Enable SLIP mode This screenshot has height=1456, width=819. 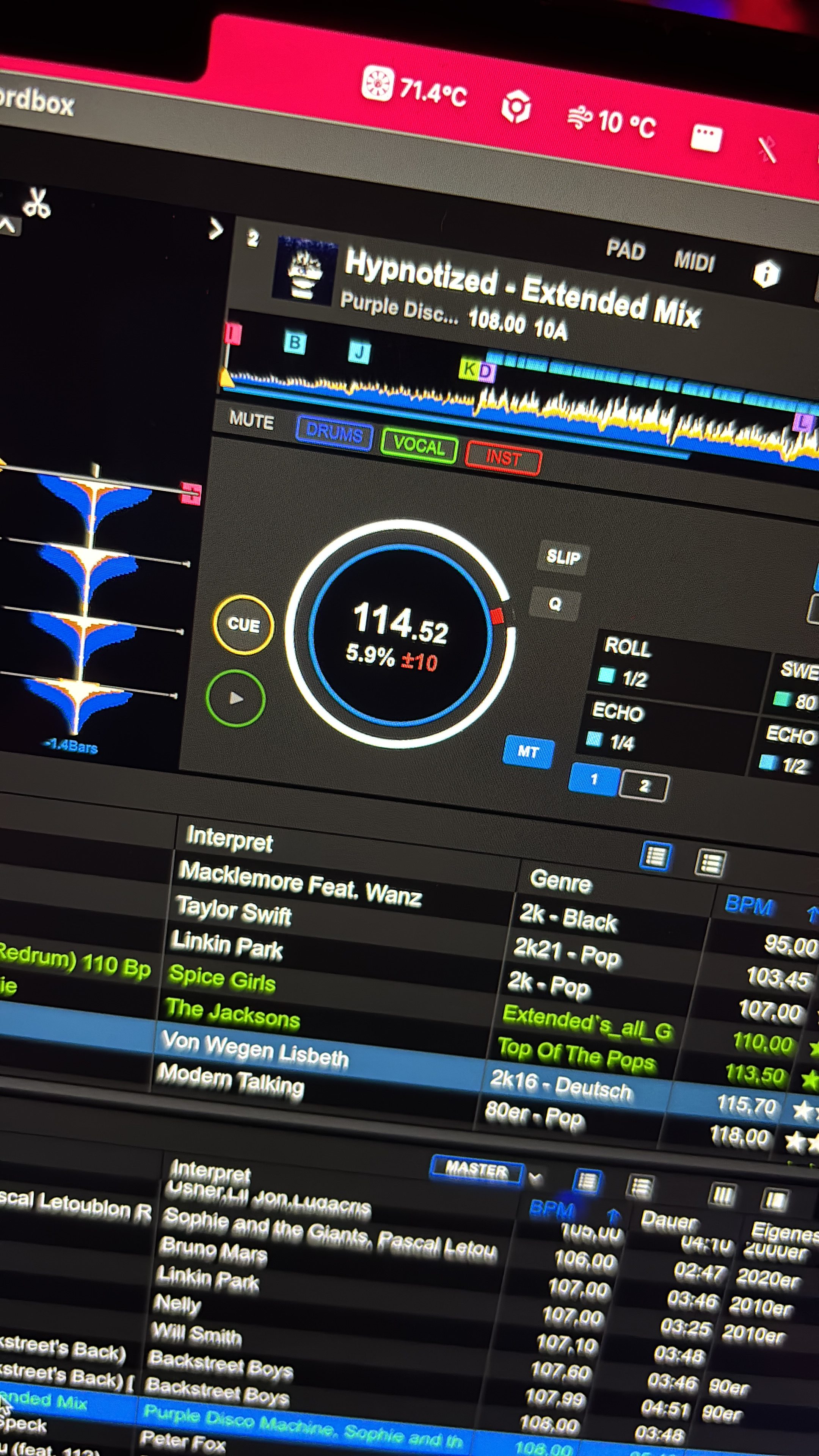point(563,557)
